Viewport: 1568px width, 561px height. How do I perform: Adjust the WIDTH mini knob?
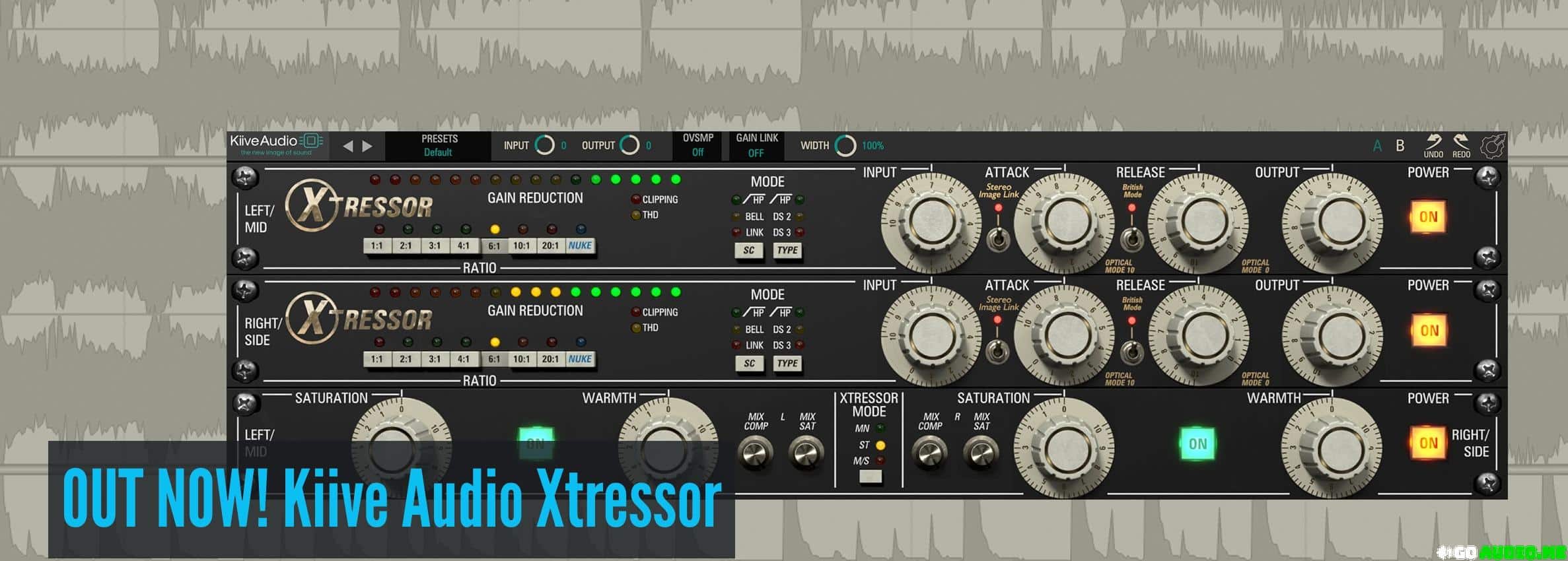tap(845, 145)
